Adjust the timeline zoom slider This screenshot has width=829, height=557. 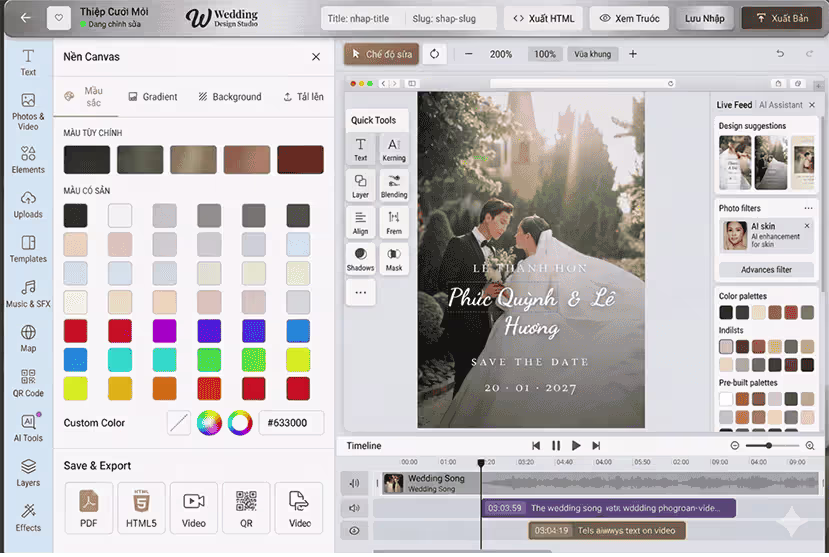click(772, 445)
